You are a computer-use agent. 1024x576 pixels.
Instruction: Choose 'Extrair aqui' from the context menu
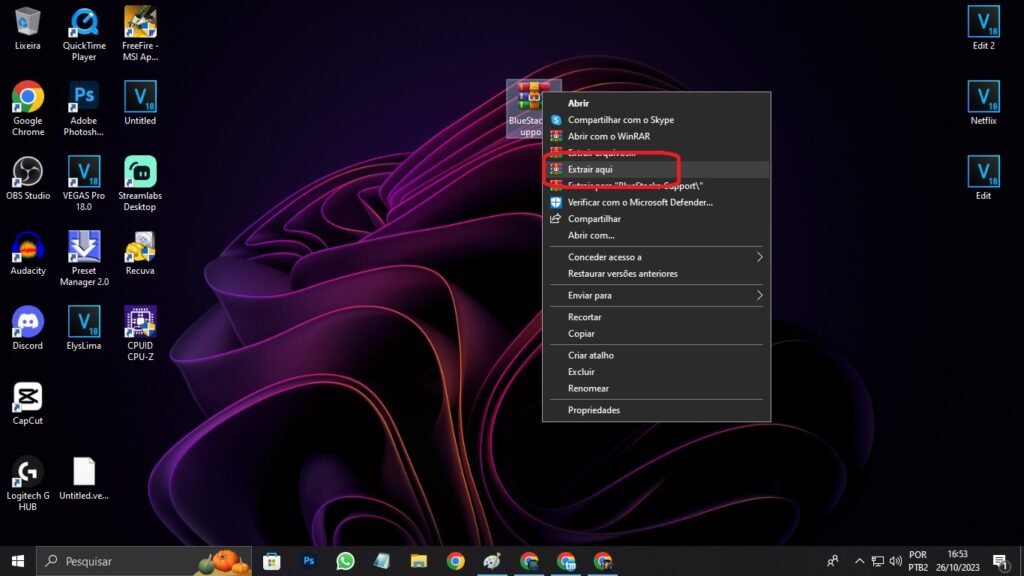pos(590,169)
